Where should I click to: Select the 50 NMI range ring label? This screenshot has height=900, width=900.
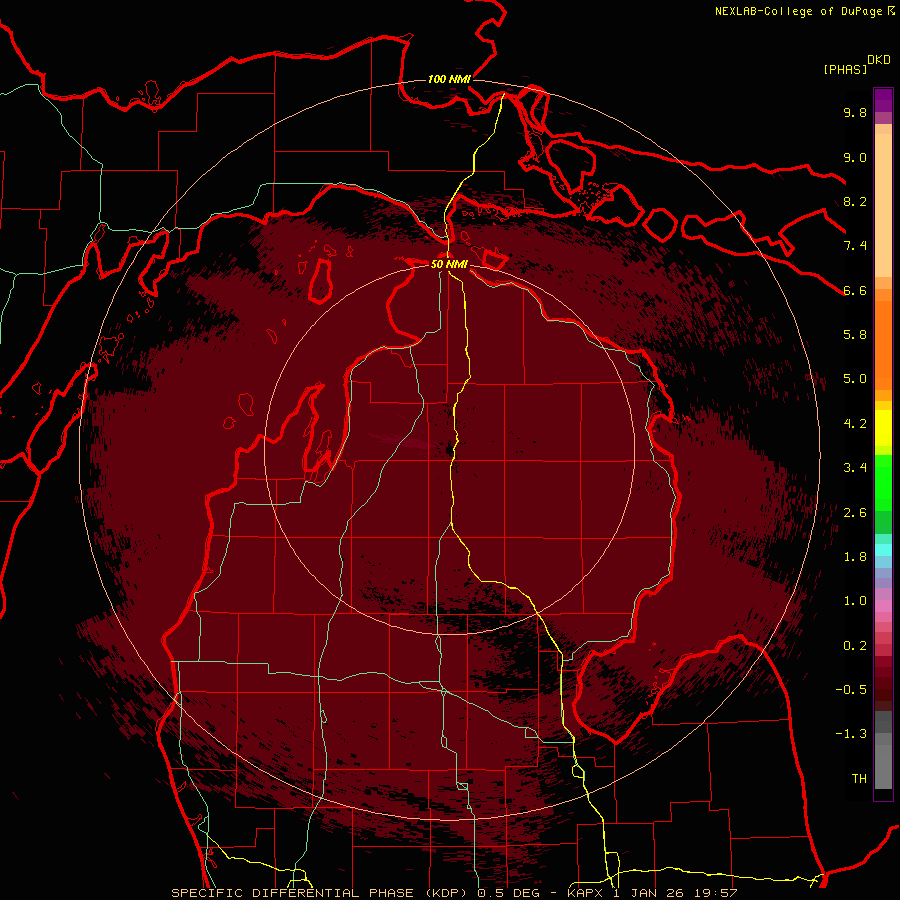[449, 264]
